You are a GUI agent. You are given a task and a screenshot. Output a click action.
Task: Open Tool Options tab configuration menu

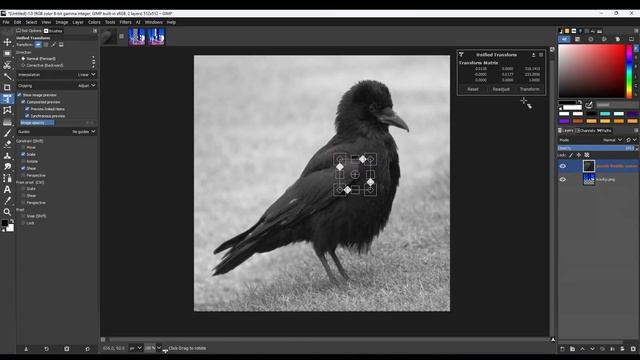pyautogui.click(x=95, y=31)
